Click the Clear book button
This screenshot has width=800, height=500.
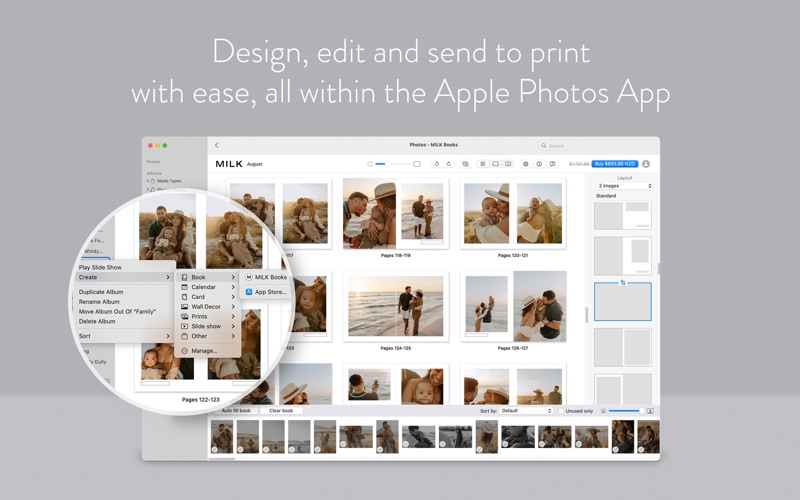point(281,411)
